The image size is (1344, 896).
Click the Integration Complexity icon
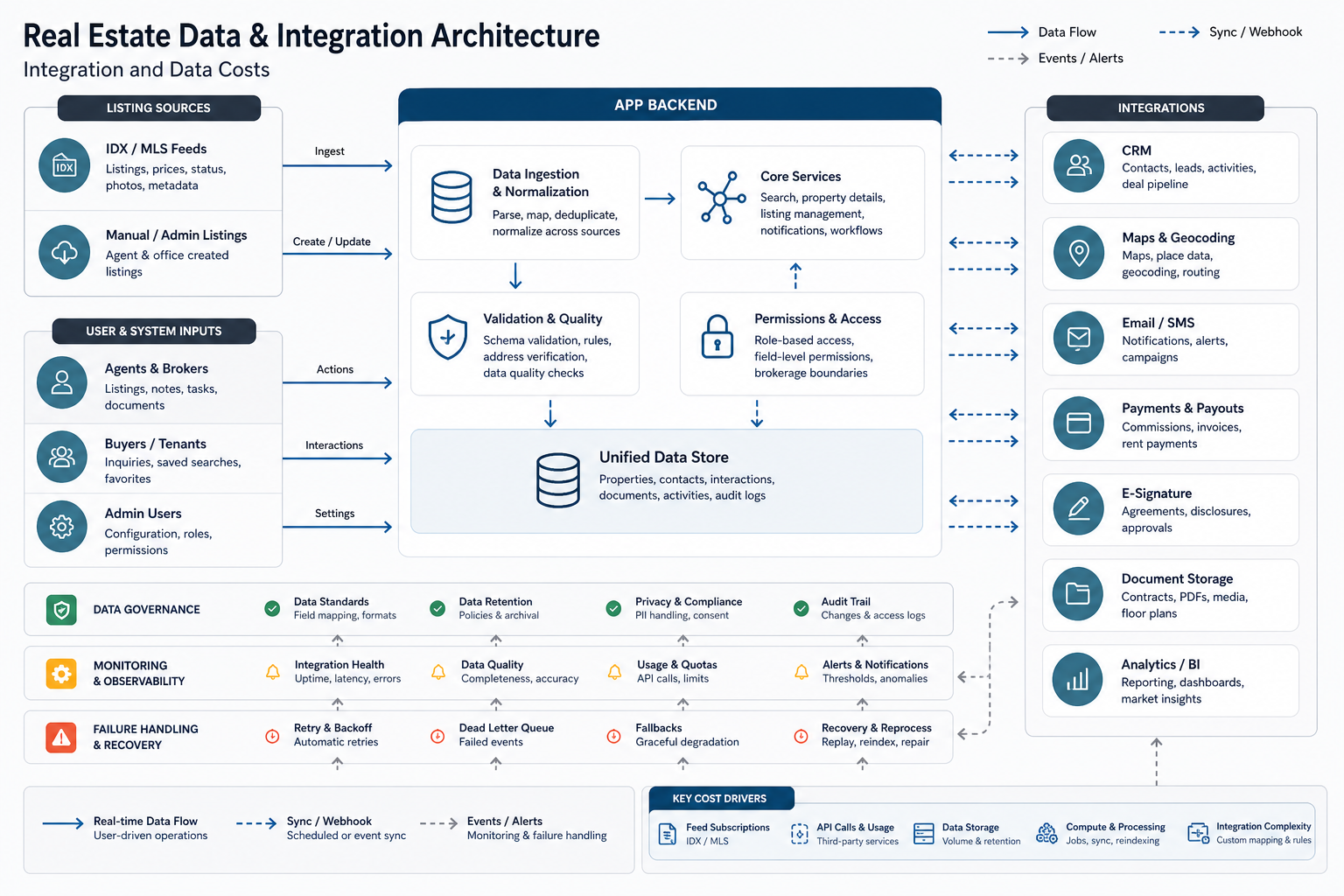pyautogui.click(x=1198, y=833)
